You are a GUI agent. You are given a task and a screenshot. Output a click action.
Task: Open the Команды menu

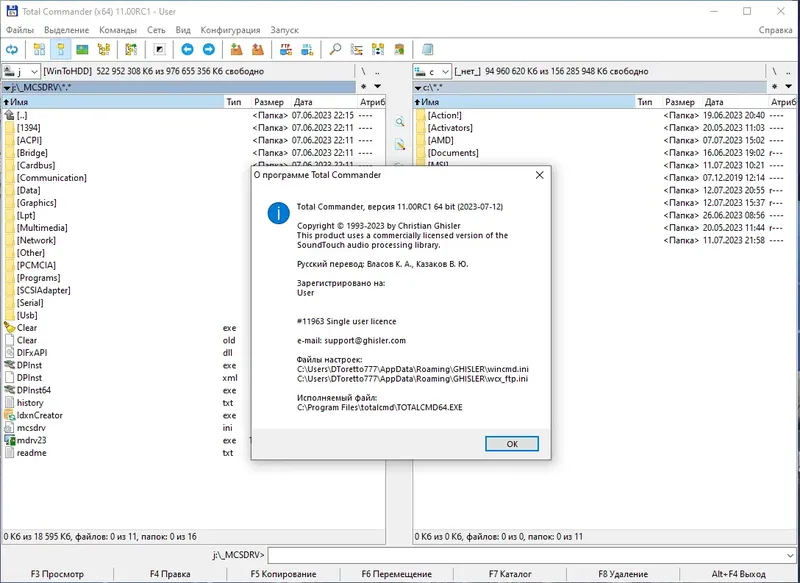(118, 30)
